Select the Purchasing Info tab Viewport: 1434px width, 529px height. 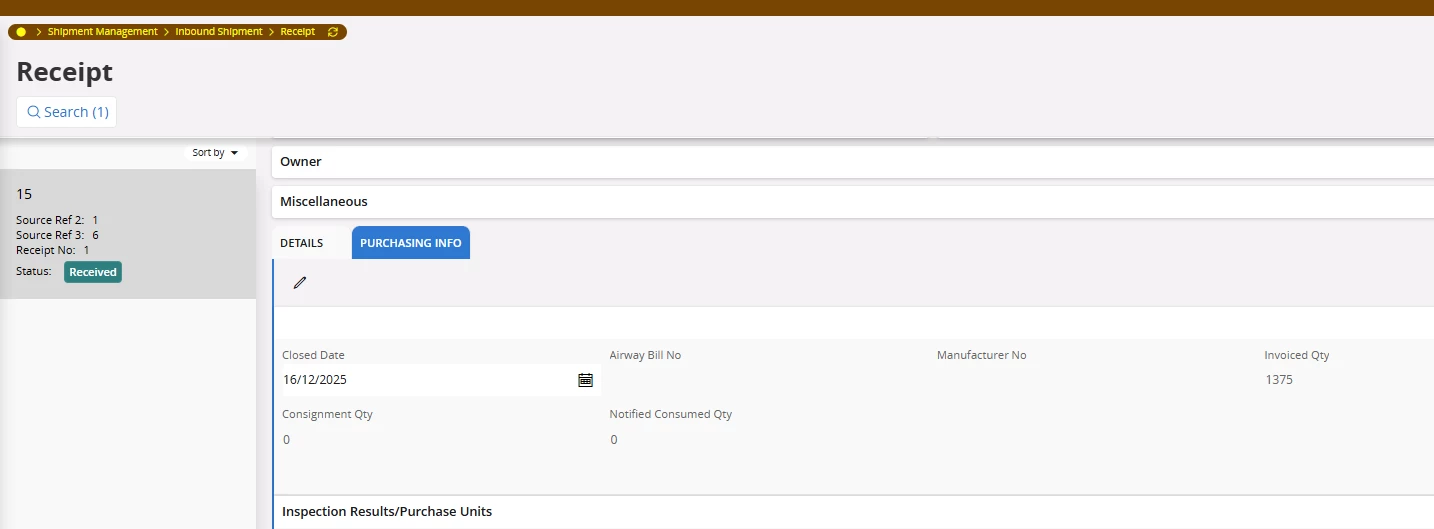click(x=411, y=243)
